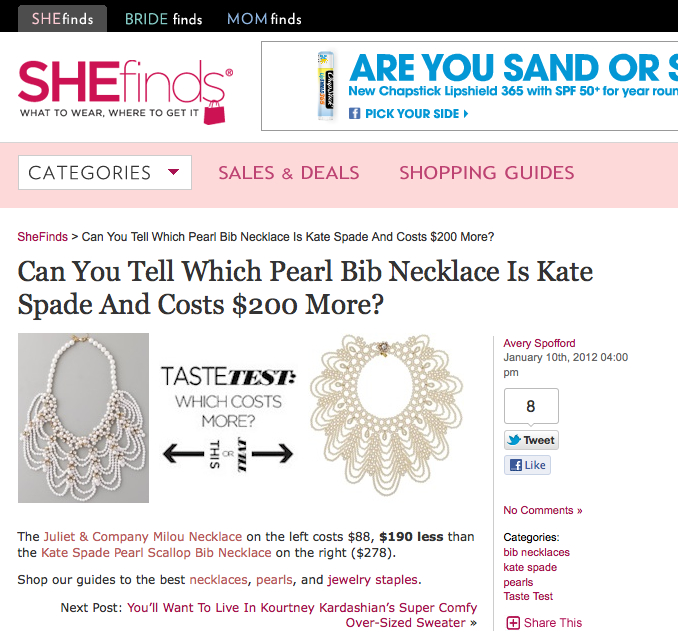Click the No Comments link
678x634 pixels.
click(x=543, y=510)
